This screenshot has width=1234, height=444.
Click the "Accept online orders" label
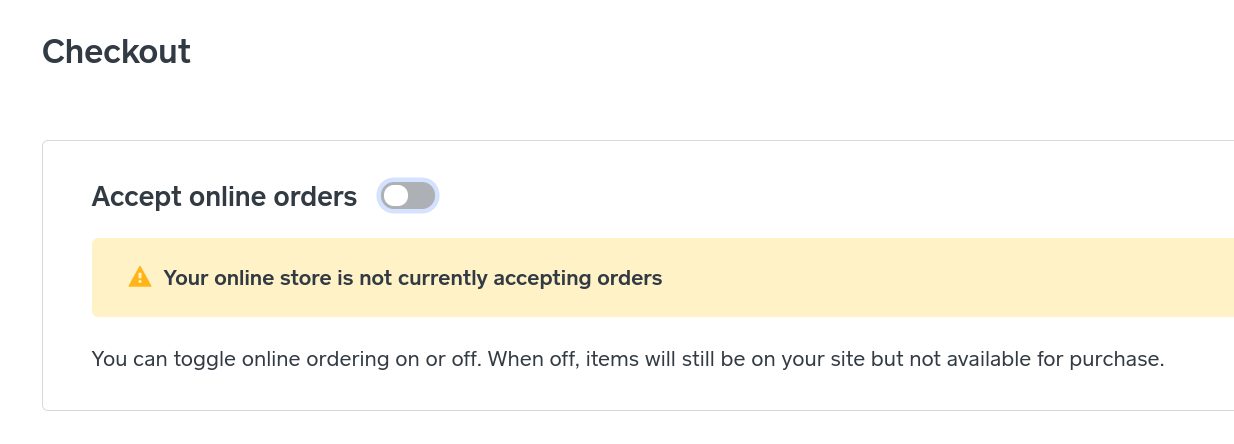224,197
